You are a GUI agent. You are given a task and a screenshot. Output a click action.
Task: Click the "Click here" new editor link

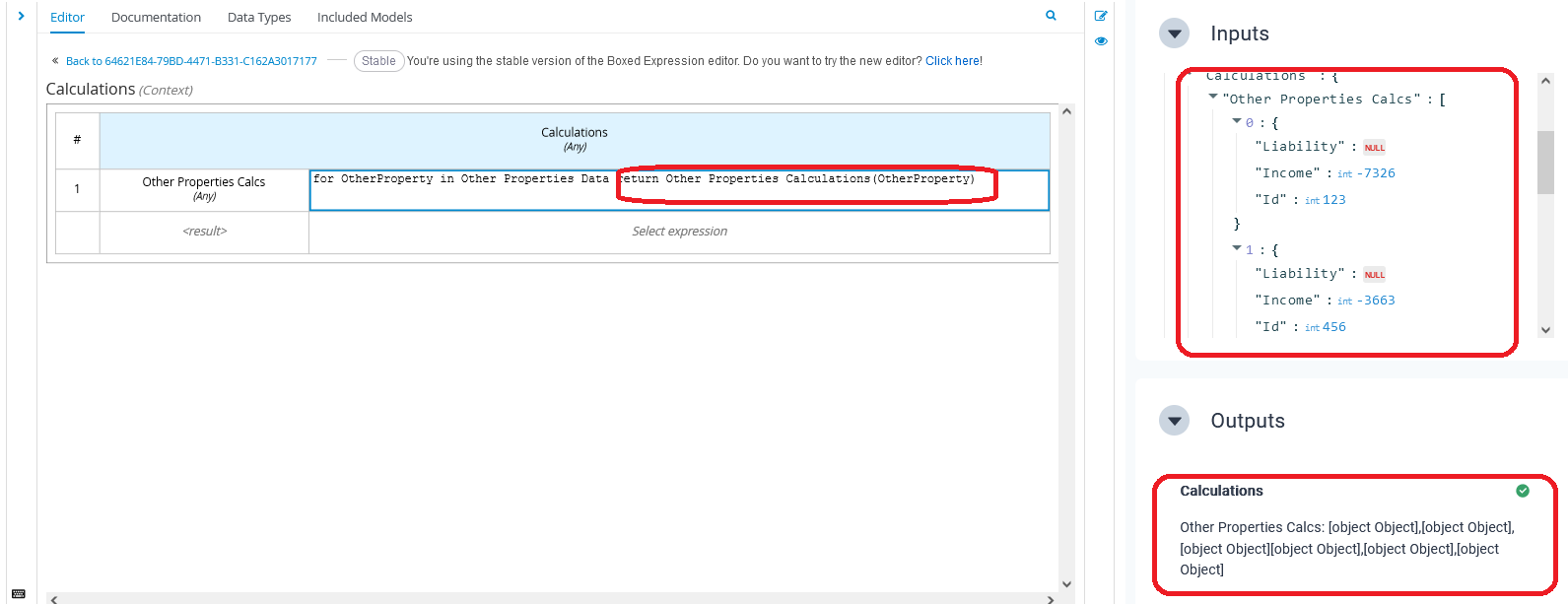click(x=953, y=61)
